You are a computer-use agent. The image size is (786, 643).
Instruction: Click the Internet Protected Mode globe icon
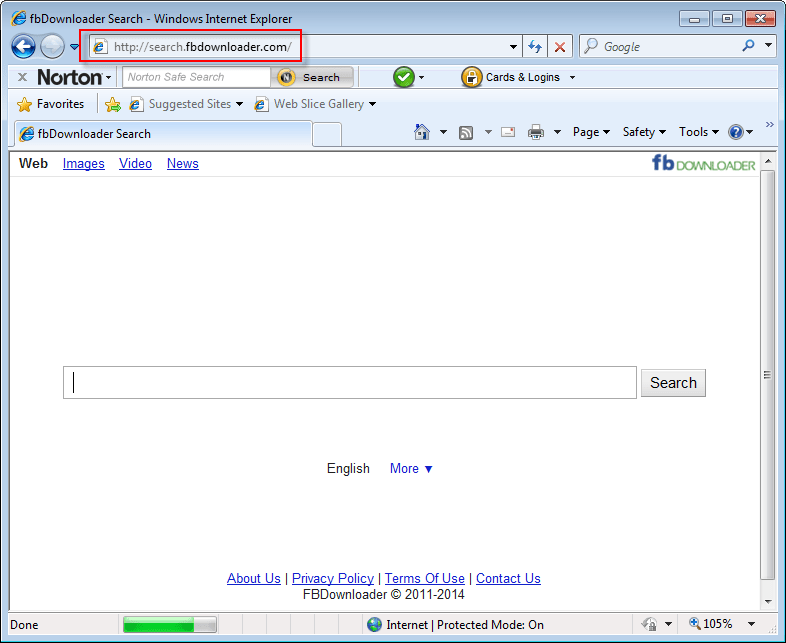pyautogui.click(x=374, y=624)
